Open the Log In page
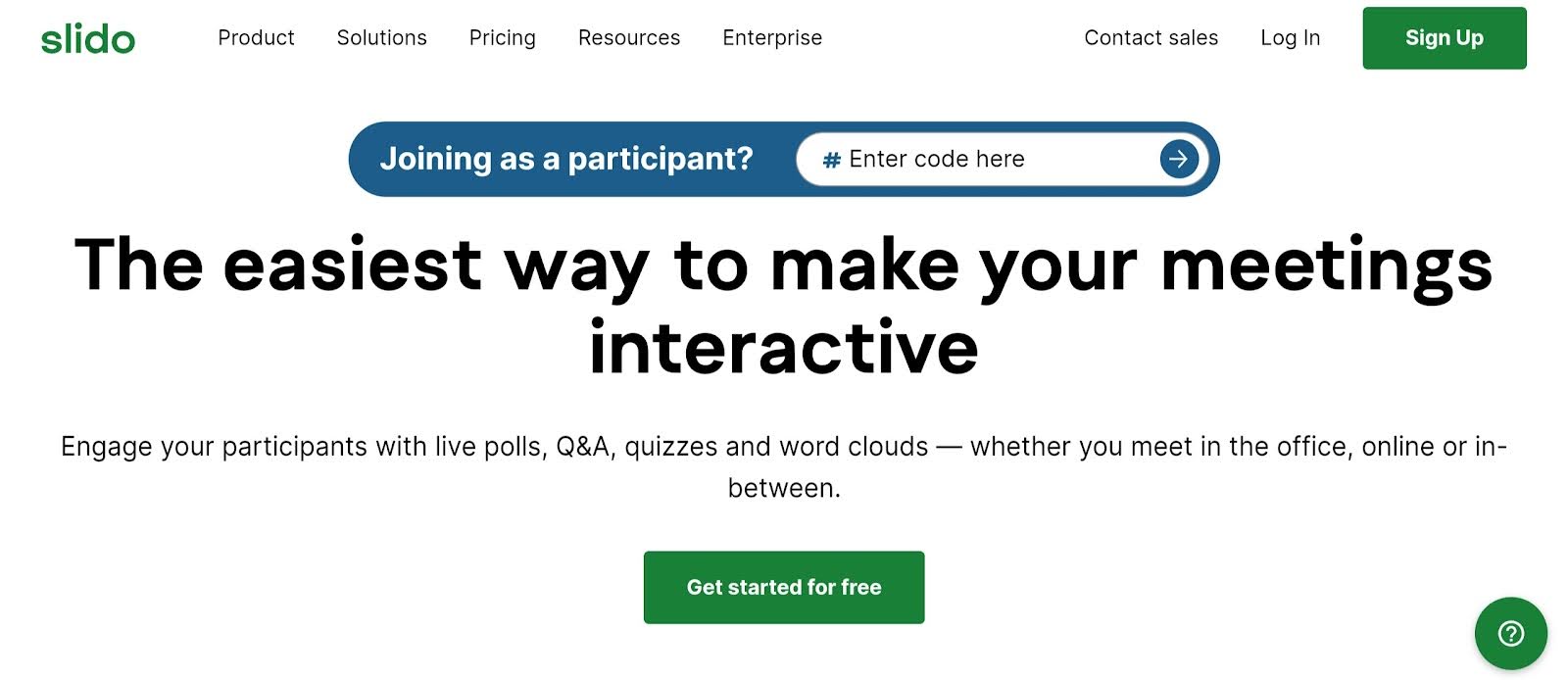Screen dimensions: 1568x680 [1290, 38]
